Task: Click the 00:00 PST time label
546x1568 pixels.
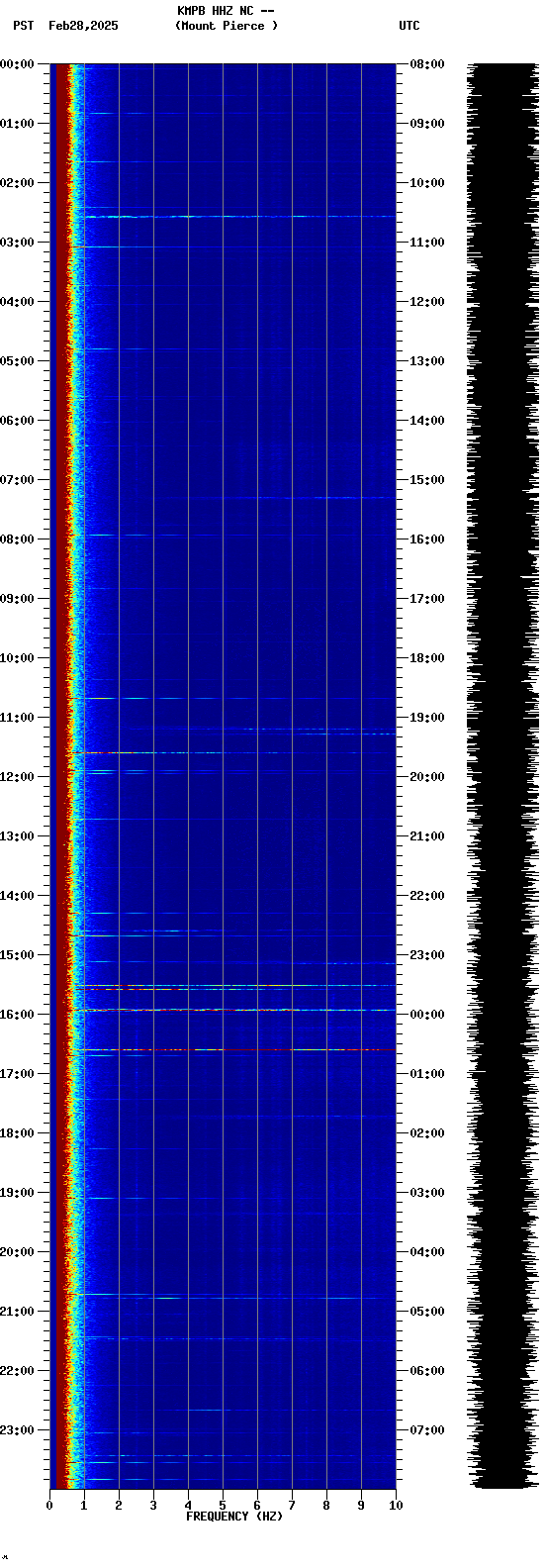Action: pyautogui.click(x=17, y=64)
